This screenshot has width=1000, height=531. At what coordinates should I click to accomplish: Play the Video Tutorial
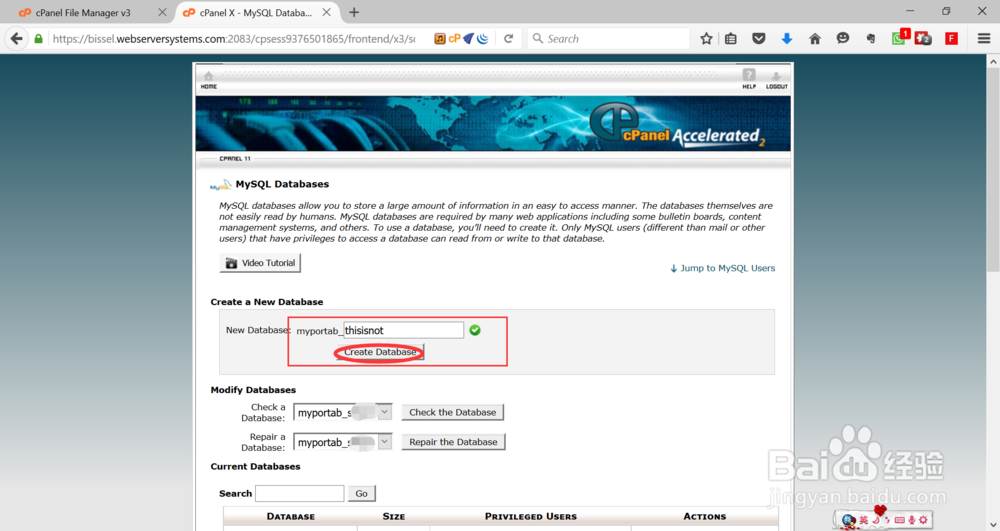260,263
